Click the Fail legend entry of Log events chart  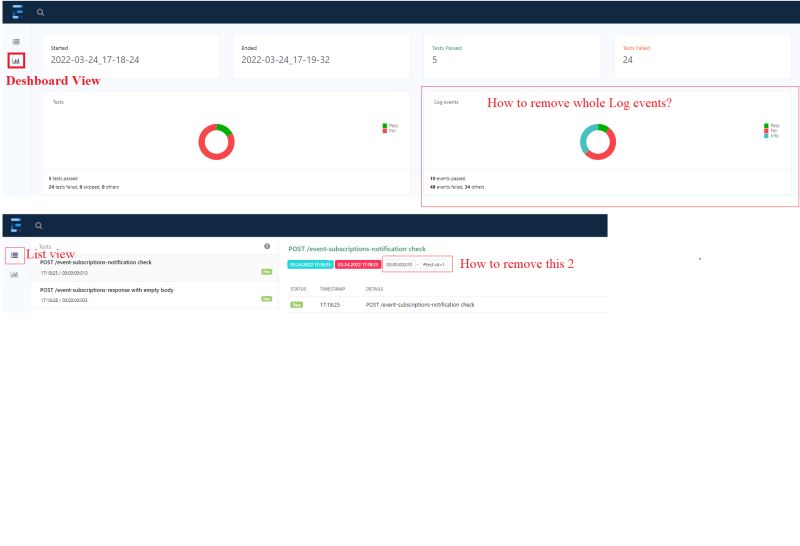(x=770, y=131)
